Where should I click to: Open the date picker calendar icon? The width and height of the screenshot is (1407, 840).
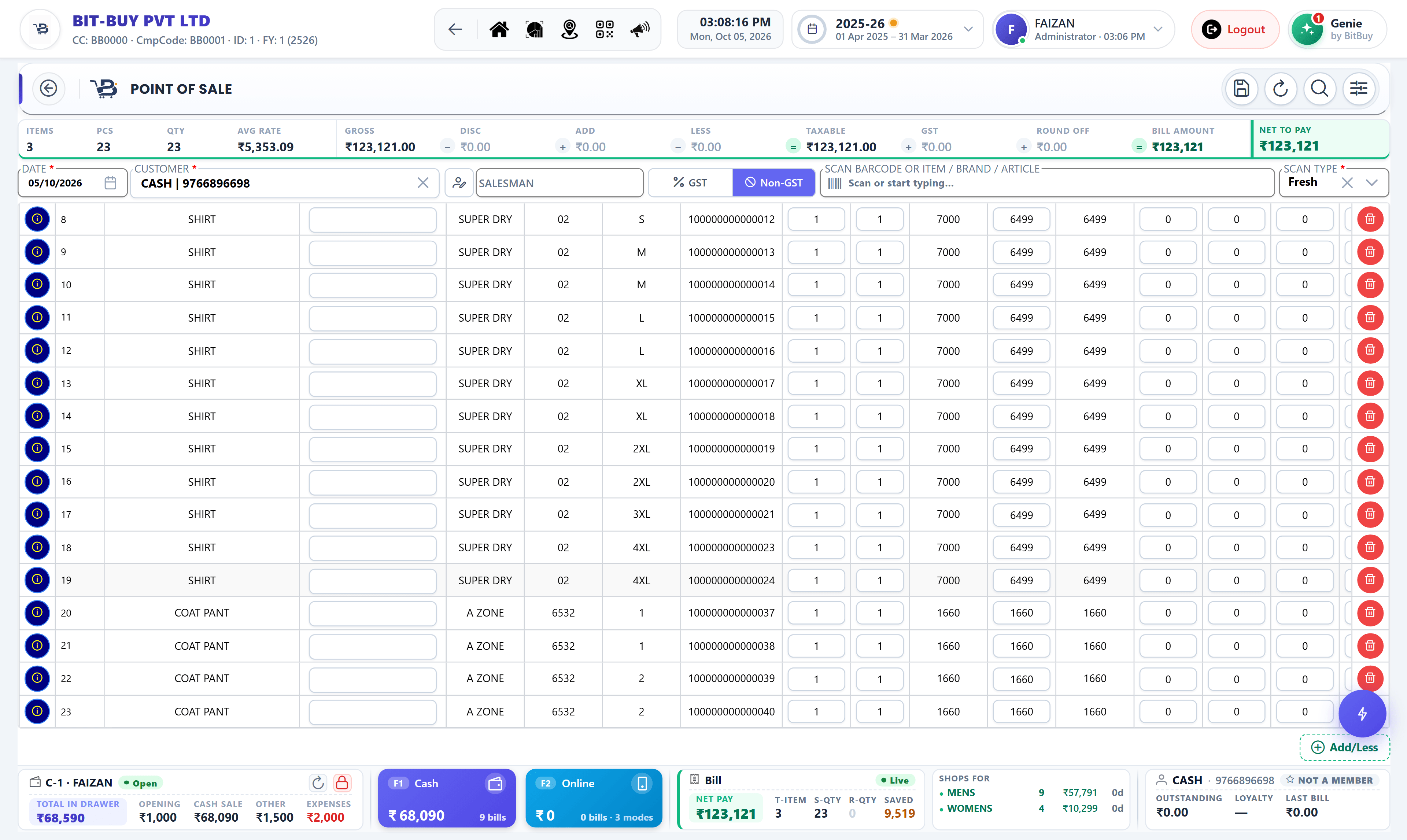pos(110,183)
